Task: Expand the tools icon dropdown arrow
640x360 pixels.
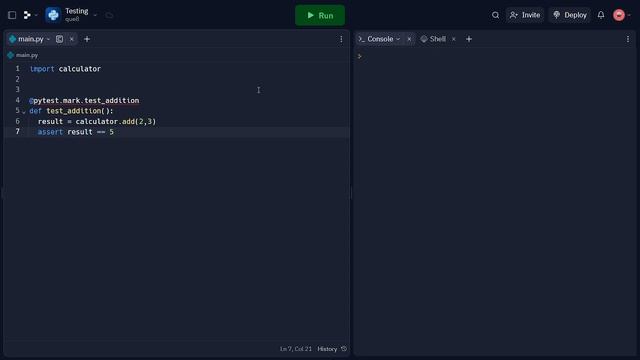Action: tap(36, 15)
